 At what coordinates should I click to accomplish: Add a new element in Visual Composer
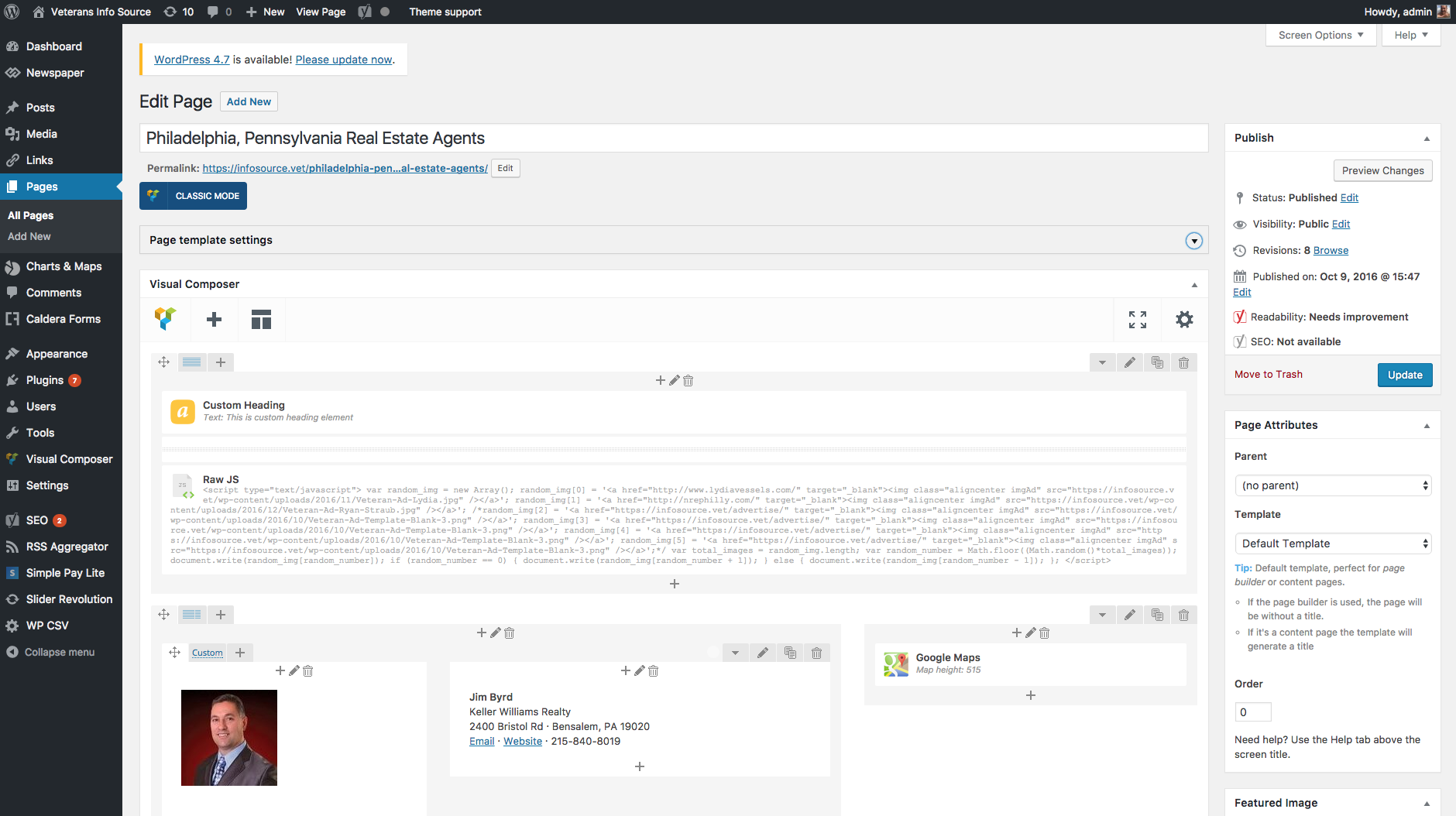(x=215, y=319)
